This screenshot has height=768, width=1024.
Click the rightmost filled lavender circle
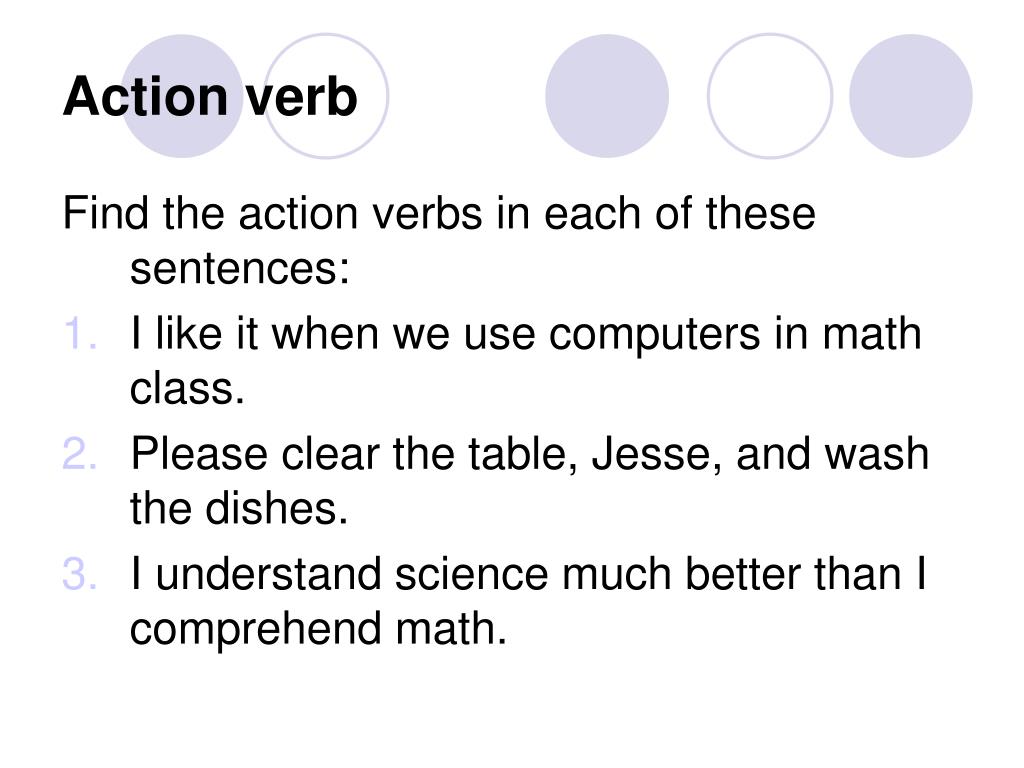click(910, 96)
